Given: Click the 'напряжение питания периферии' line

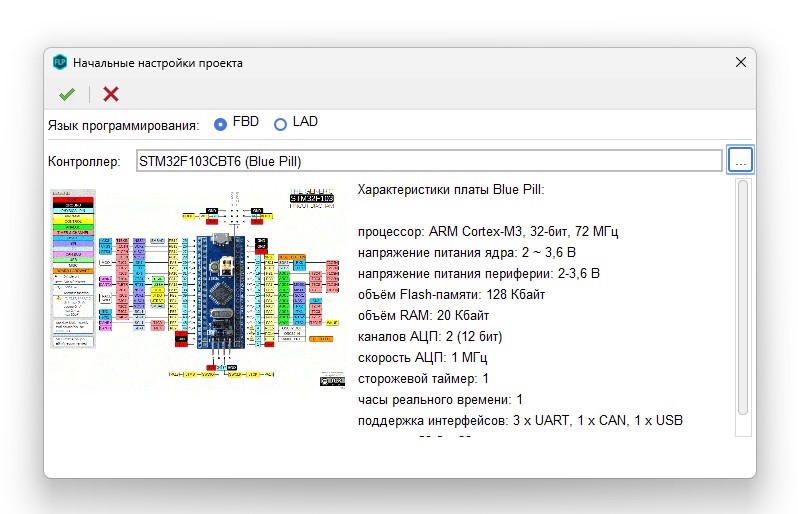Looking at the screenshot, I should pos(478,274).
